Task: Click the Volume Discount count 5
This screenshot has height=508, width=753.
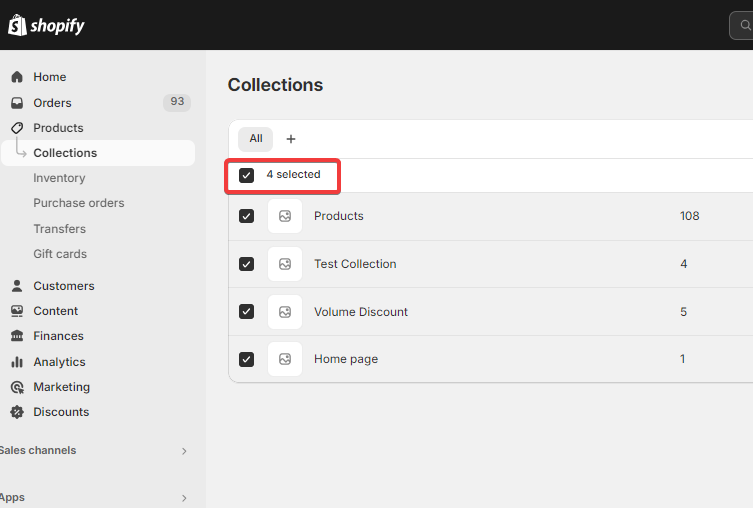Action: click(683, 312)
